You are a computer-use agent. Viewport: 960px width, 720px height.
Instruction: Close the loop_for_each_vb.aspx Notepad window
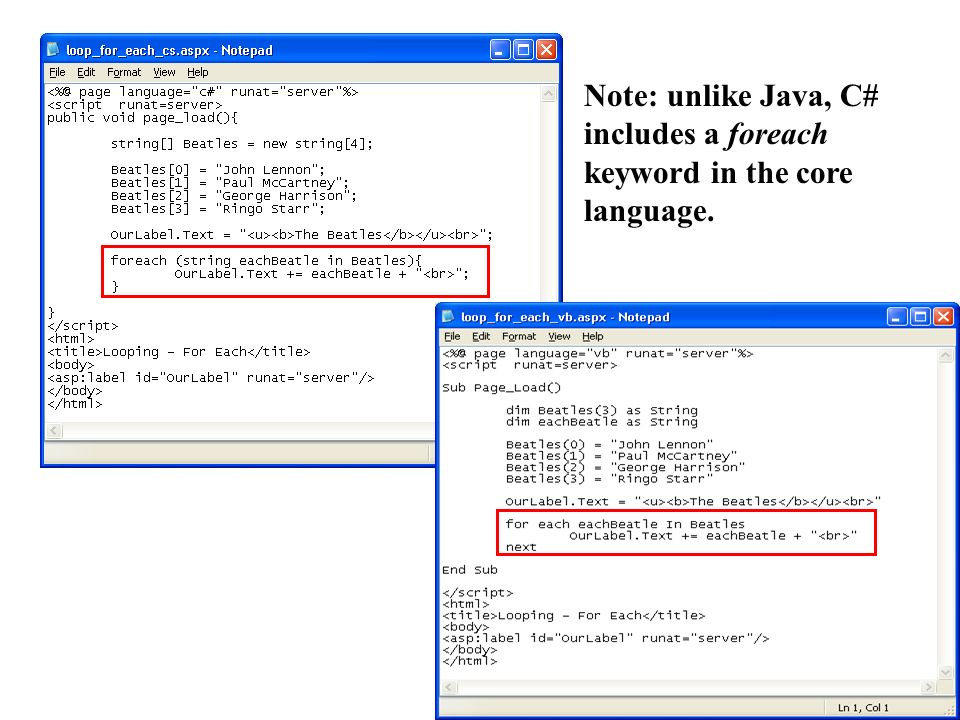pos(943,317)
